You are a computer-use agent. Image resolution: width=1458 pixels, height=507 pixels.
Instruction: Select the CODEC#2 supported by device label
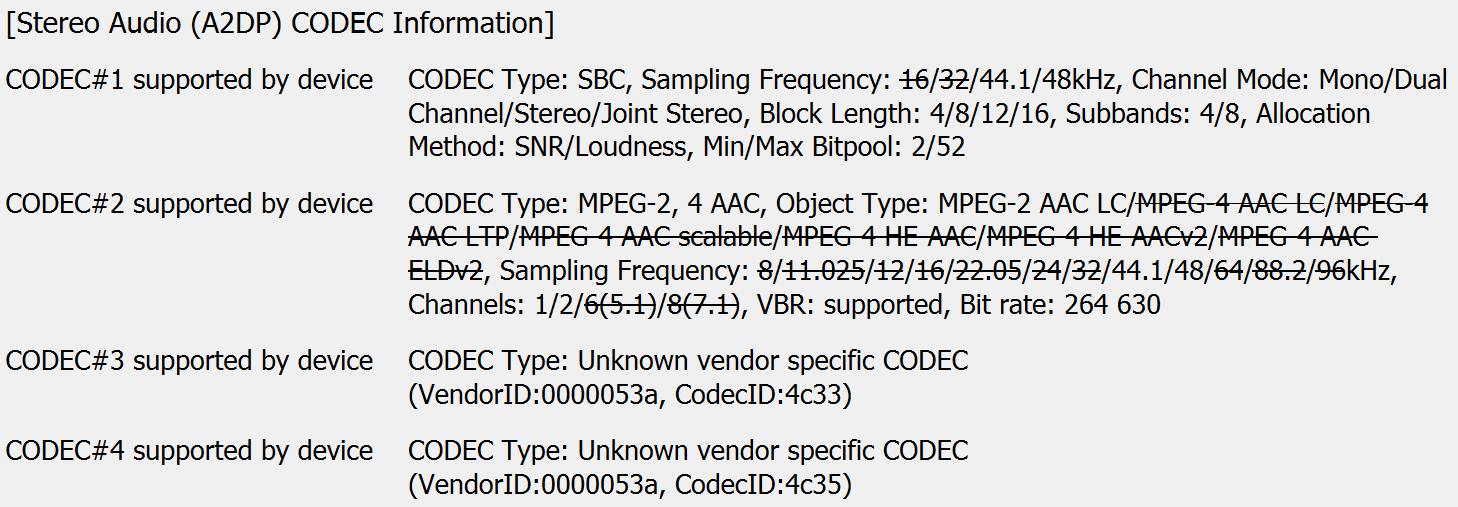point(190,204)
